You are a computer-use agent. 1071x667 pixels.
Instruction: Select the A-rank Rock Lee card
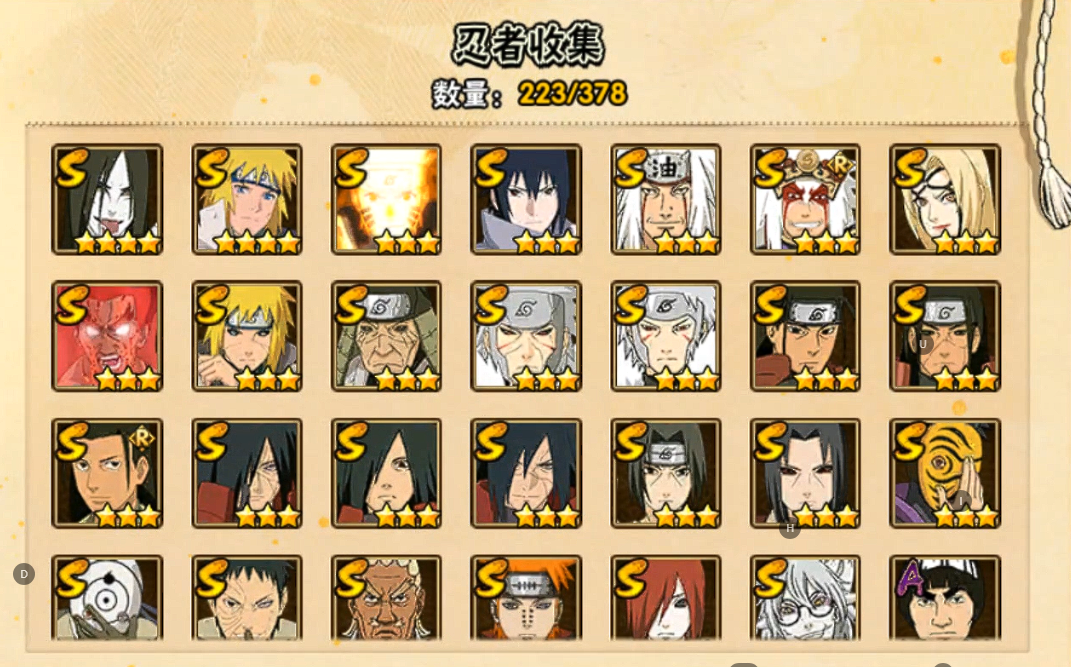click(945, 598)
